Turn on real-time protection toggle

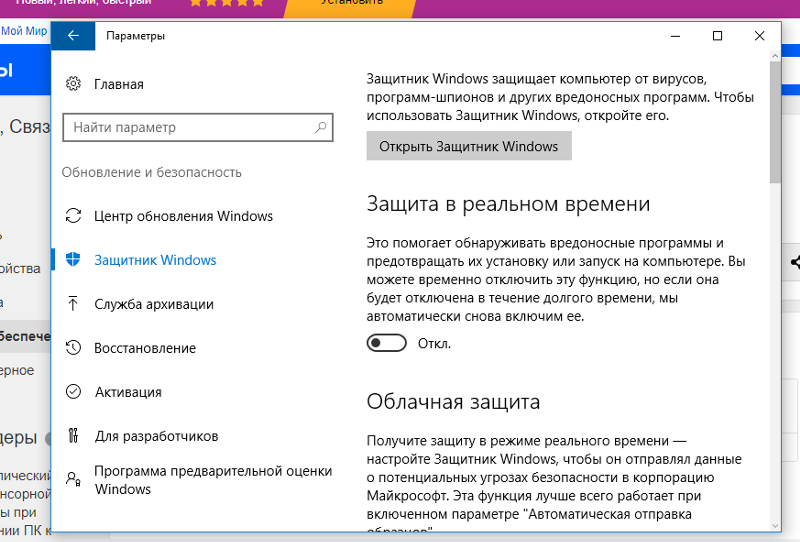tap(386, 343)
